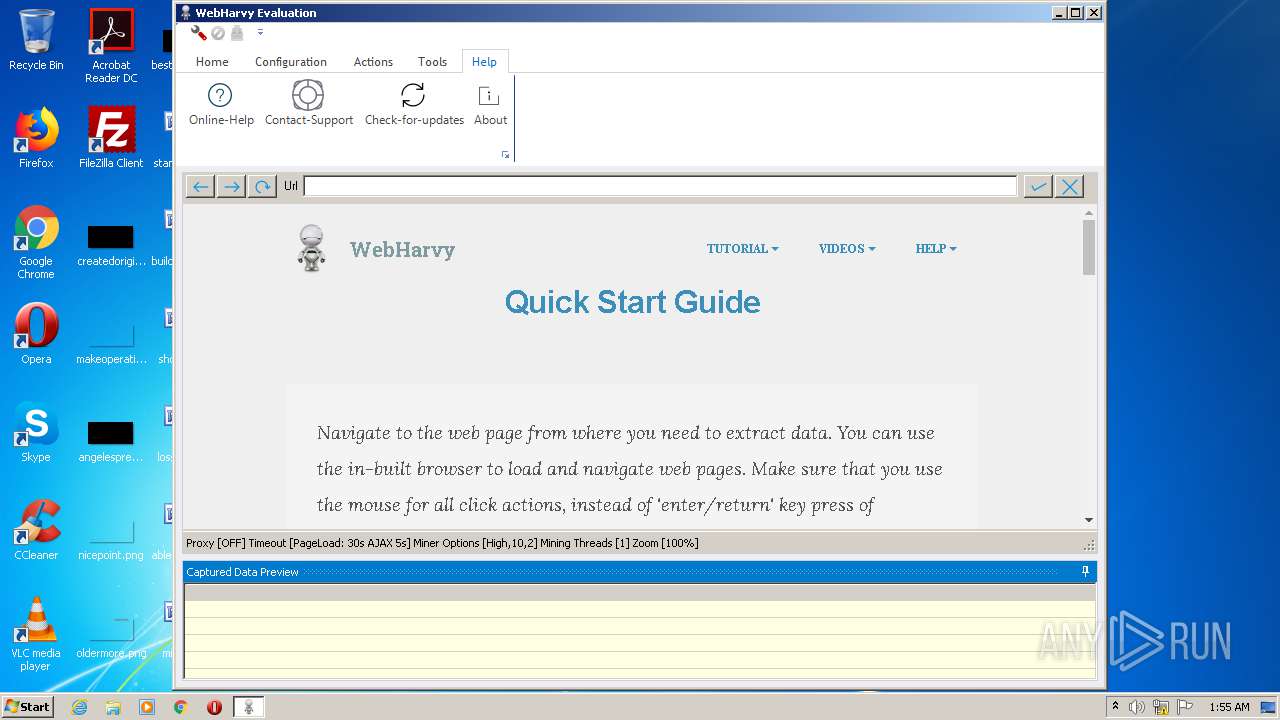Click the Proxy [OFF] status text

click(215, 543)
